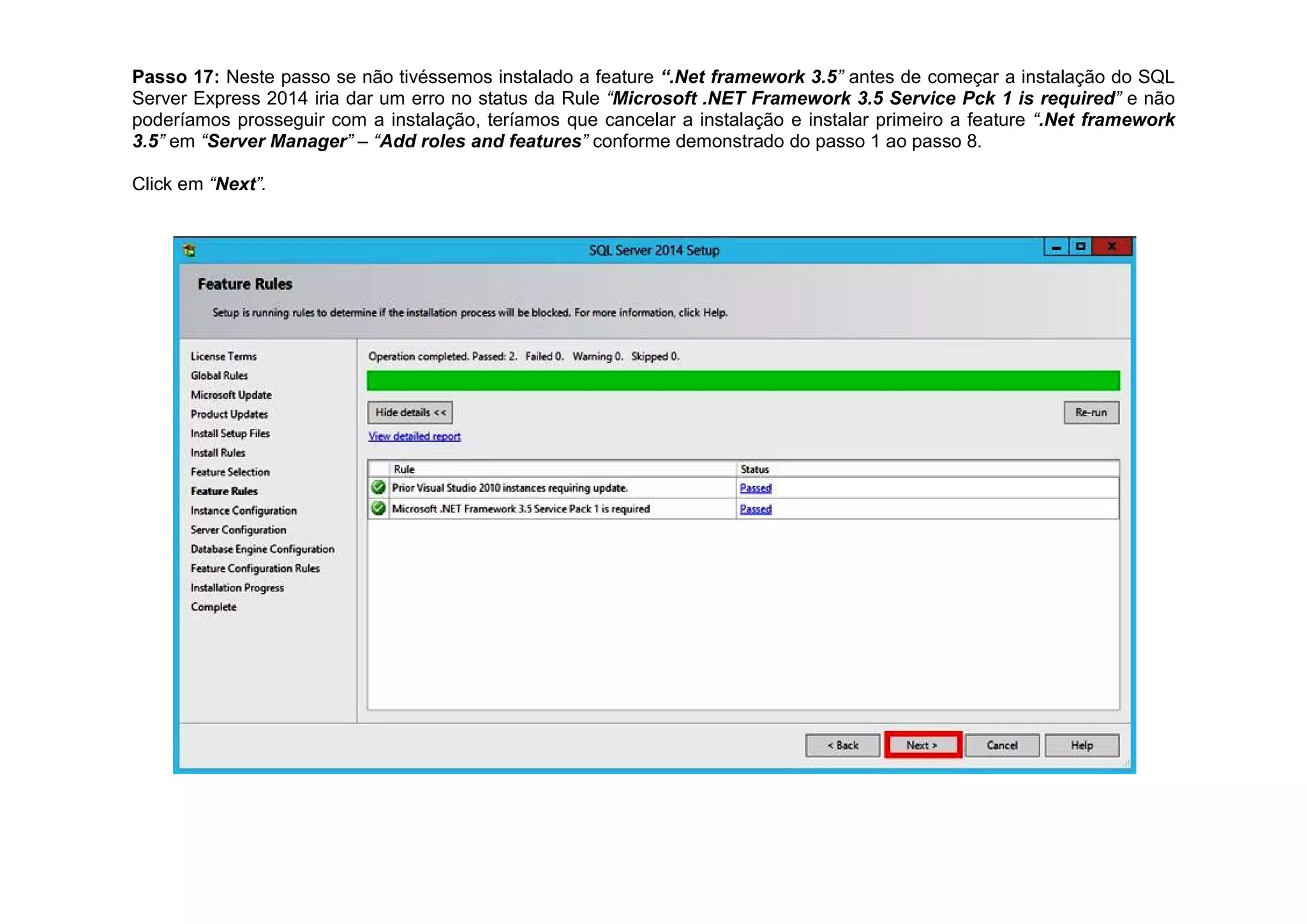
Task: Select Complete step in sidebar
Action: coord(213,607)
